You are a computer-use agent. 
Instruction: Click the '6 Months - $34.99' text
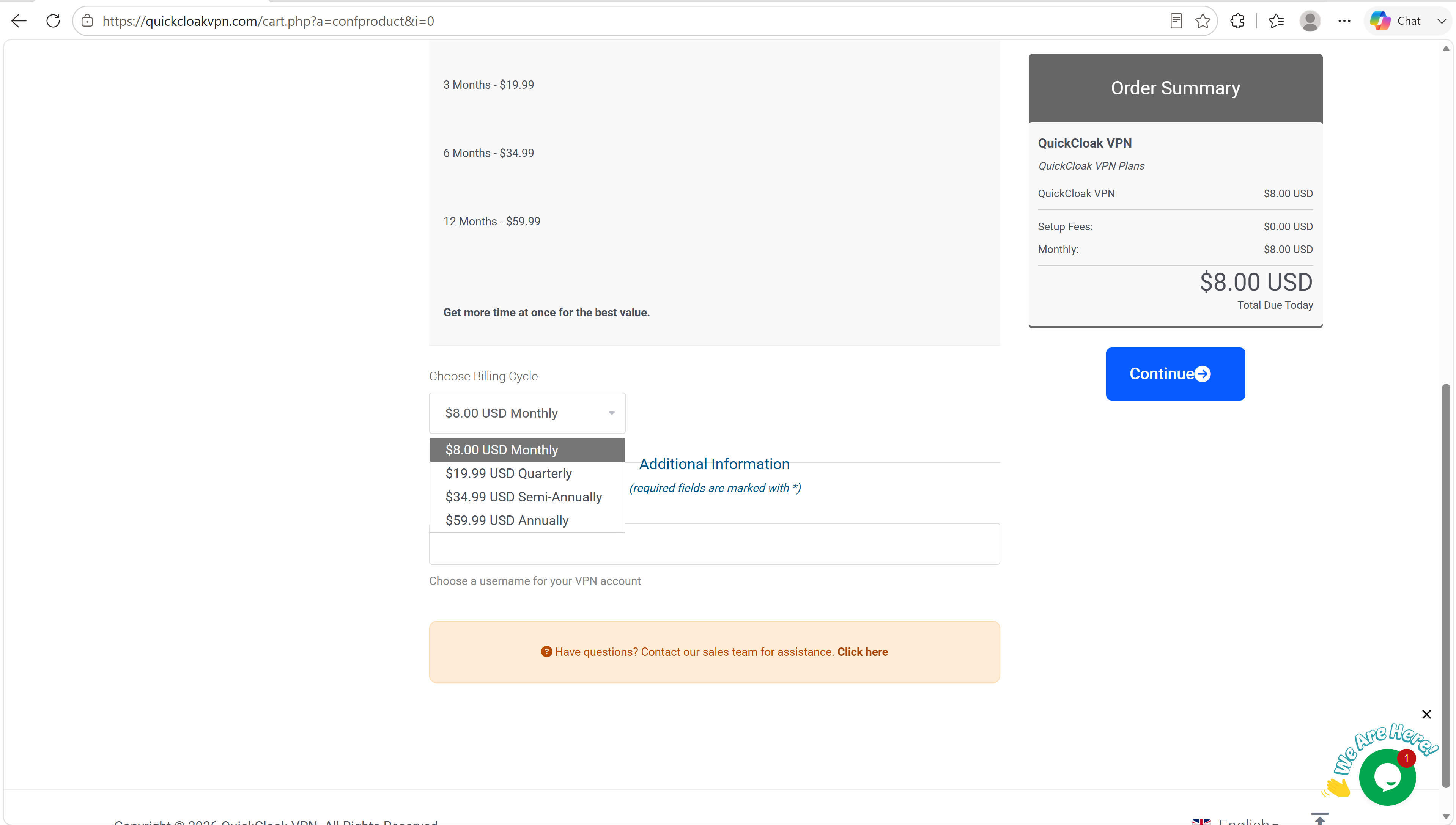[x=488, y=153]
